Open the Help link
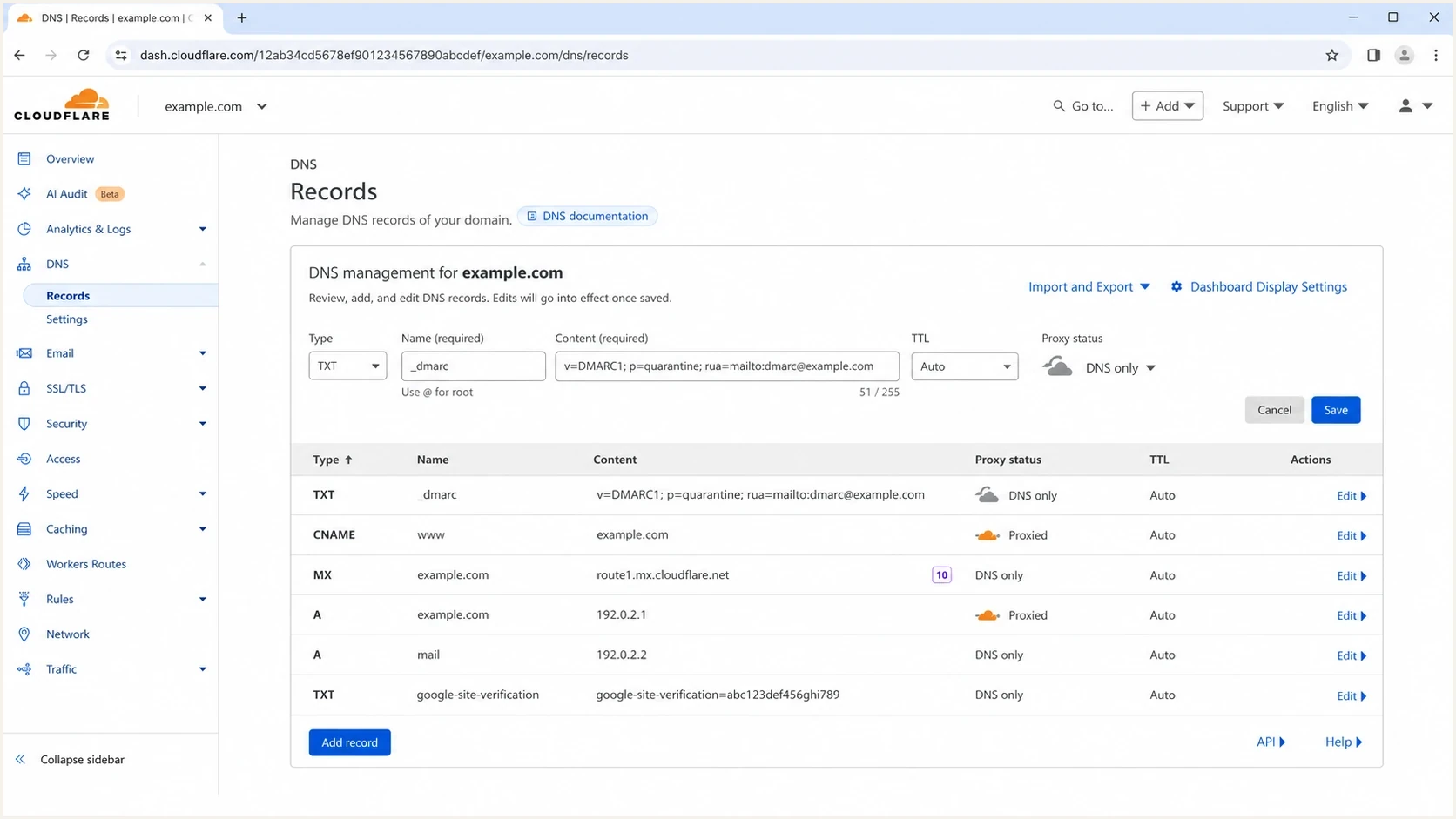This screenshot has width=1456, height=819. coord(1344,742)
